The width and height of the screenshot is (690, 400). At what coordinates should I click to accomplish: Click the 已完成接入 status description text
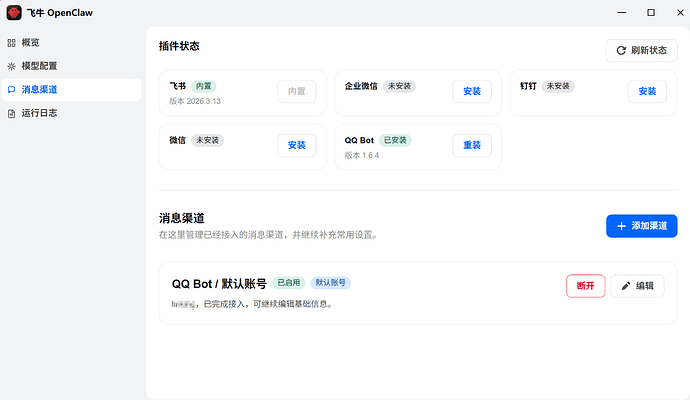pyautogui.click(x=268, y=304)
